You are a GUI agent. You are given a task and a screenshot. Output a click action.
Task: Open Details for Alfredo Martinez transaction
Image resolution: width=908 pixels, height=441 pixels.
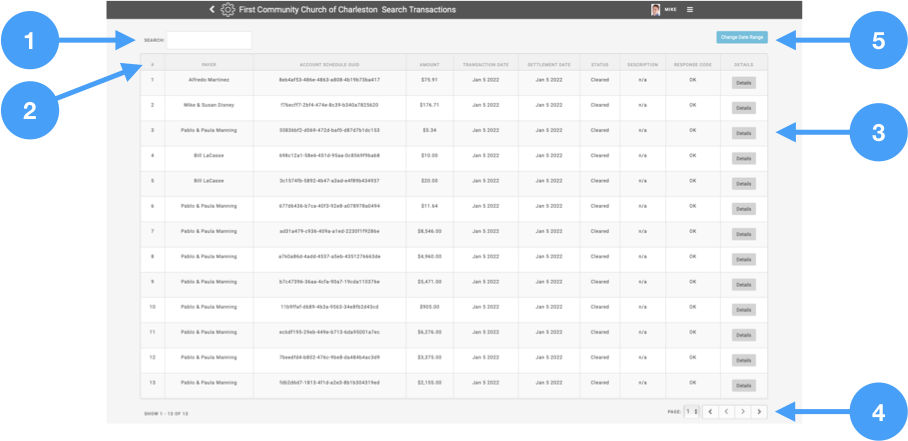[743, 82]
